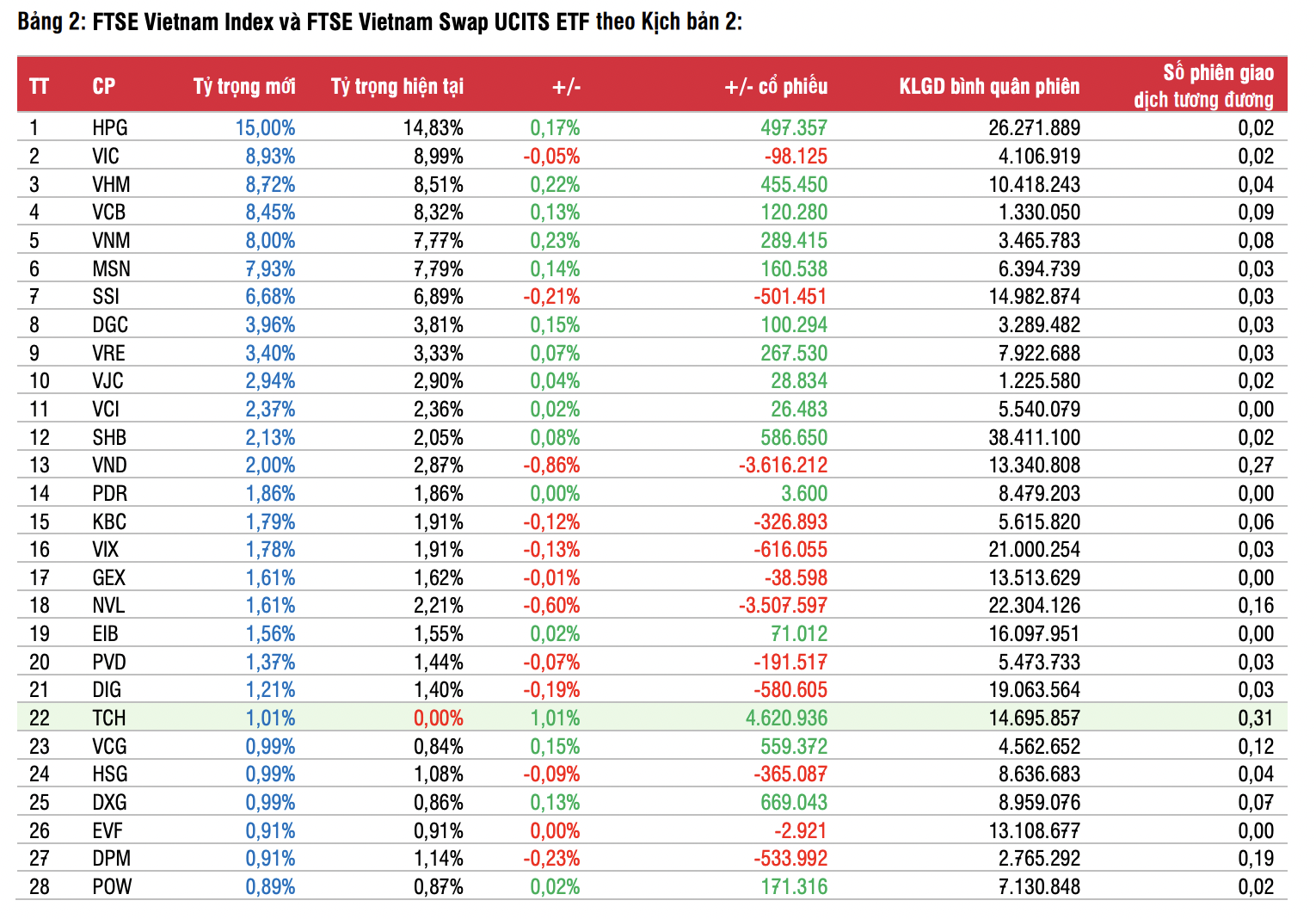Select the VIC ticker cell

[x=106, y=156]
